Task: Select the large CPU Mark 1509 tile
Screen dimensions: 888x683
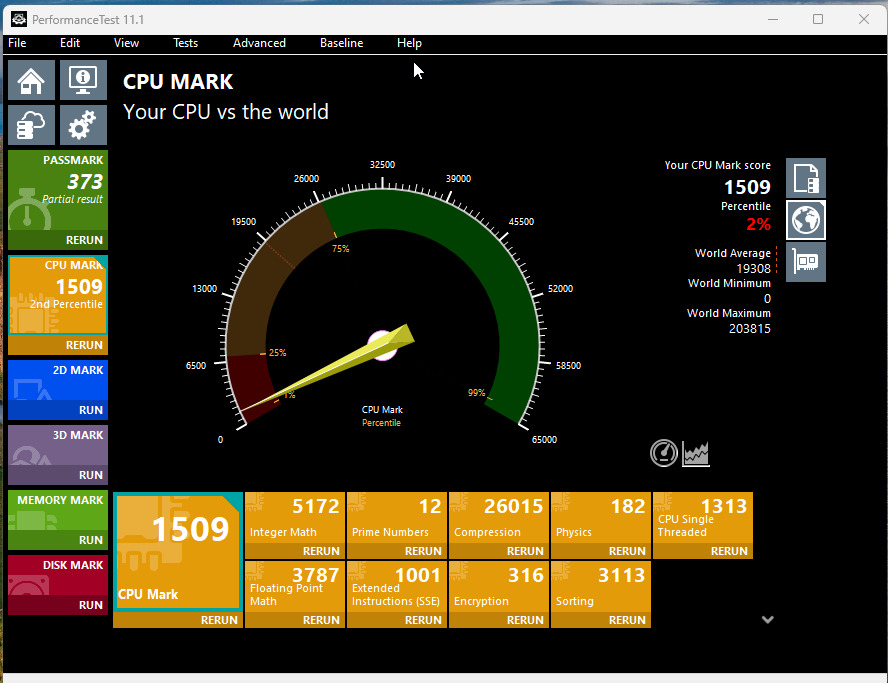Action: click(x=178, y=552)
